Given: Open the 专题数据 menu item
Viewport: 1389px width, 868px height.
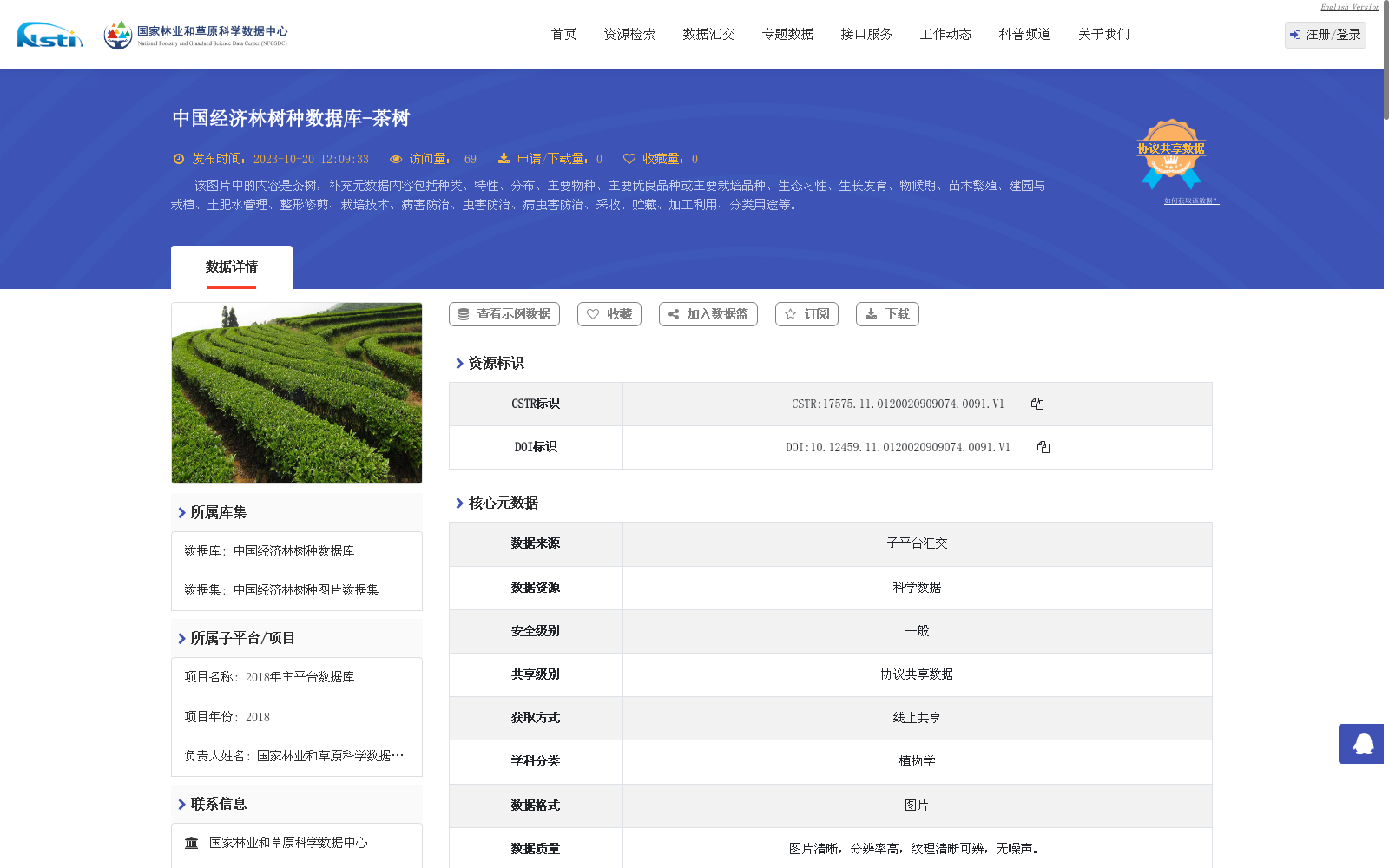Looking at the screenshot, I should tap(788, 35).
